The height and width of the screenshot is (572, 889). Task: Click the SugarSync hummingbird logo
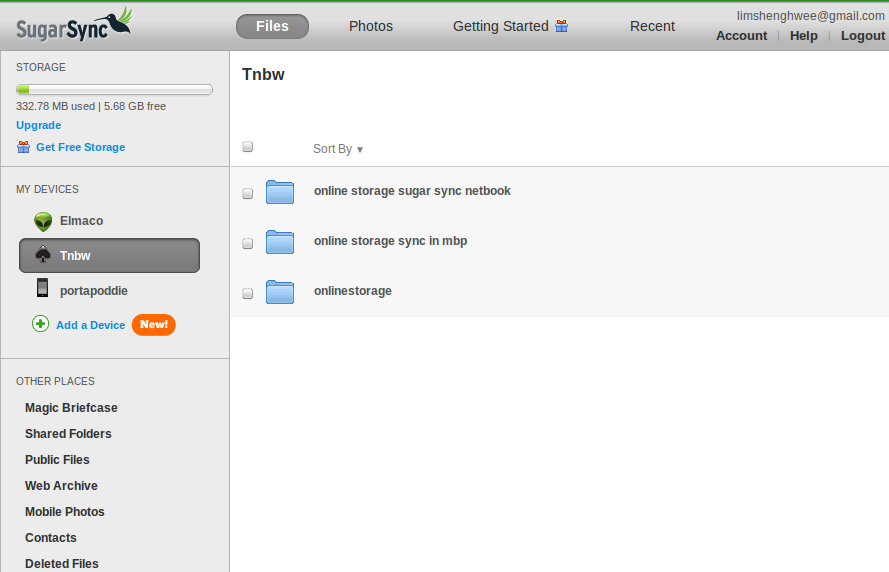[x=74, y=26]
